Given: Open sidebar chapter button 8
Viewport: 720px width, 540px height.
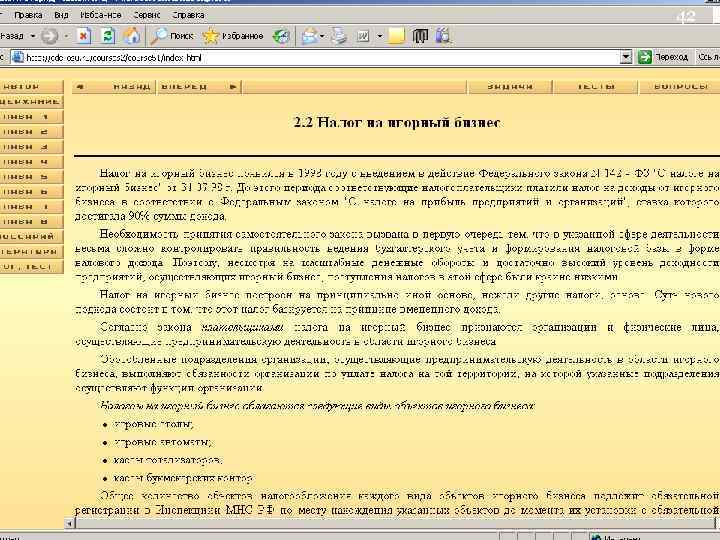Looking at the screenshot, I should tap(31, 221).
